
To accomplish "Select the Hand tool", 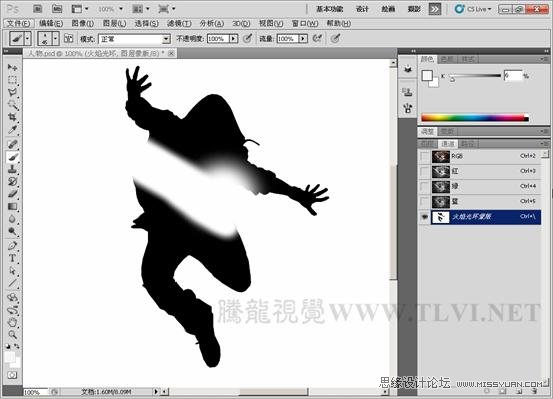I will [x=12, y=322].
